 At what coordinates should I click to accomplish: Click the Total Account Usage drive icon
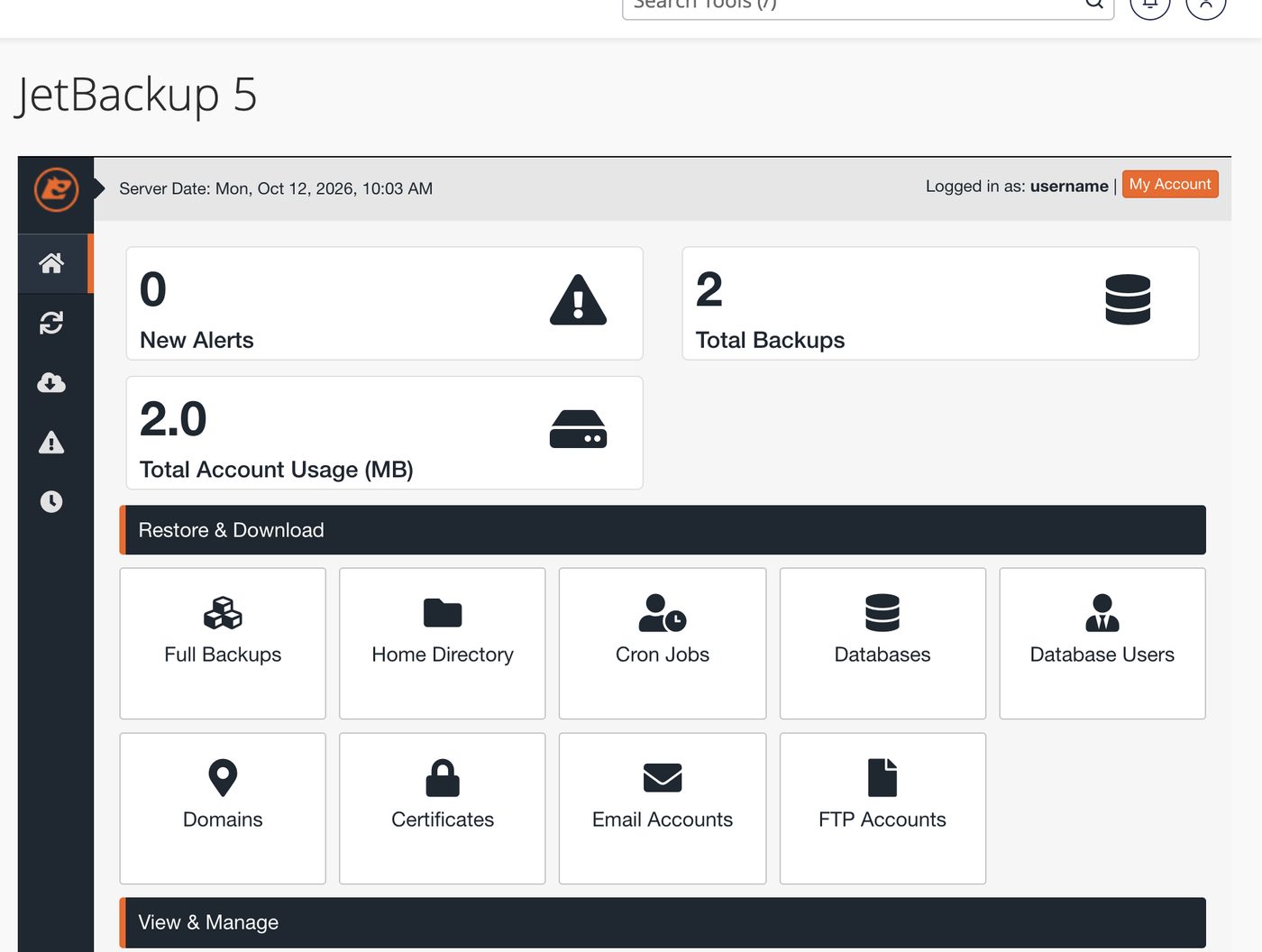[x=578, y=429]
